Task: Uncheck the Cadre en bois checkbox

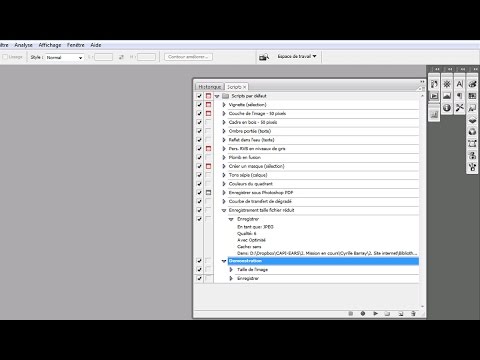Action: pyautogui.click(x=199, y=122)
